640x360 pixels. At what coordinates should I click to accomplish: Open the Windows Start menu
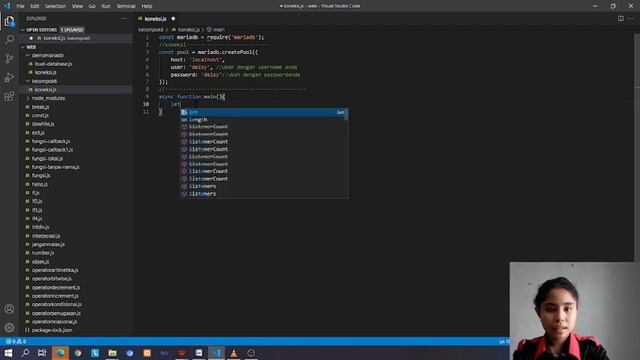pos(8,353)
